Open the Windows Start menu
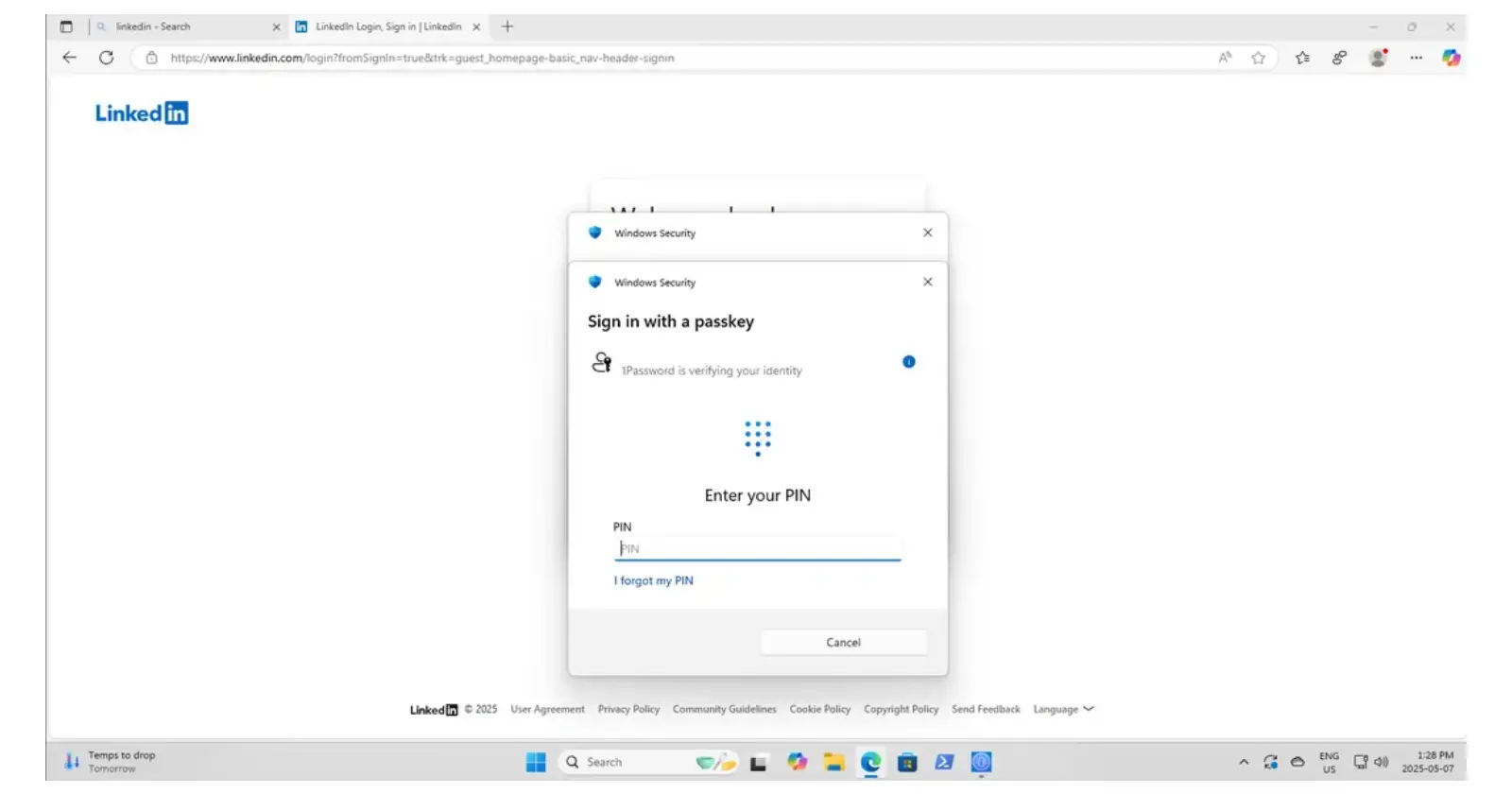 [x=536, y=762]
